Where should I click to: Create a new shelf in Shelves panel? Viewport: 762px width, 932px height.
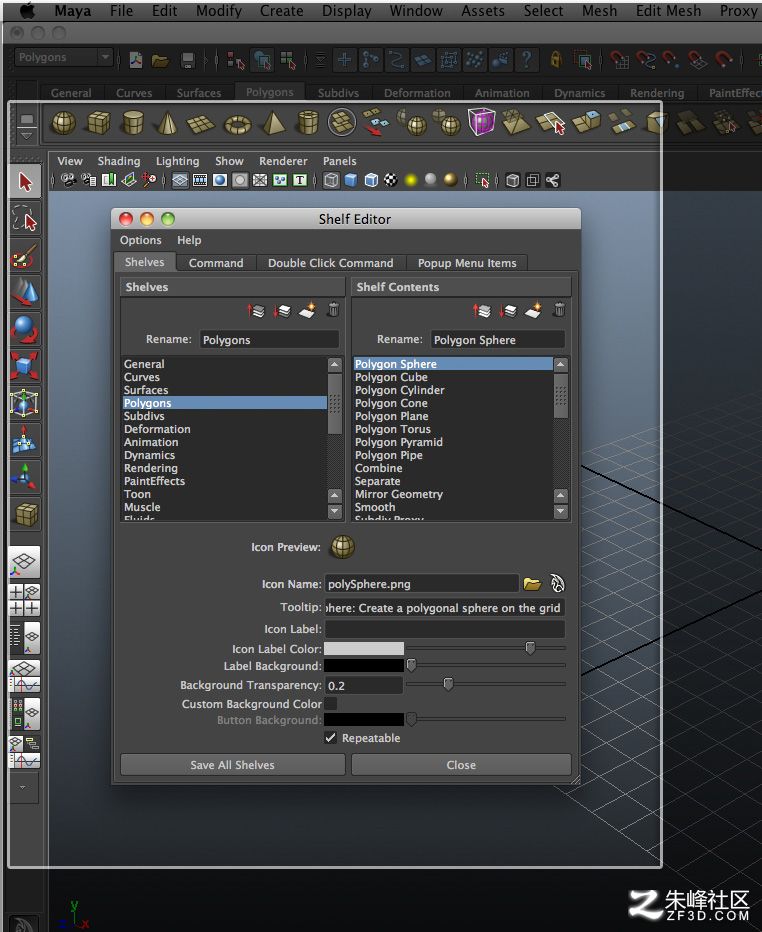(307, 310)
